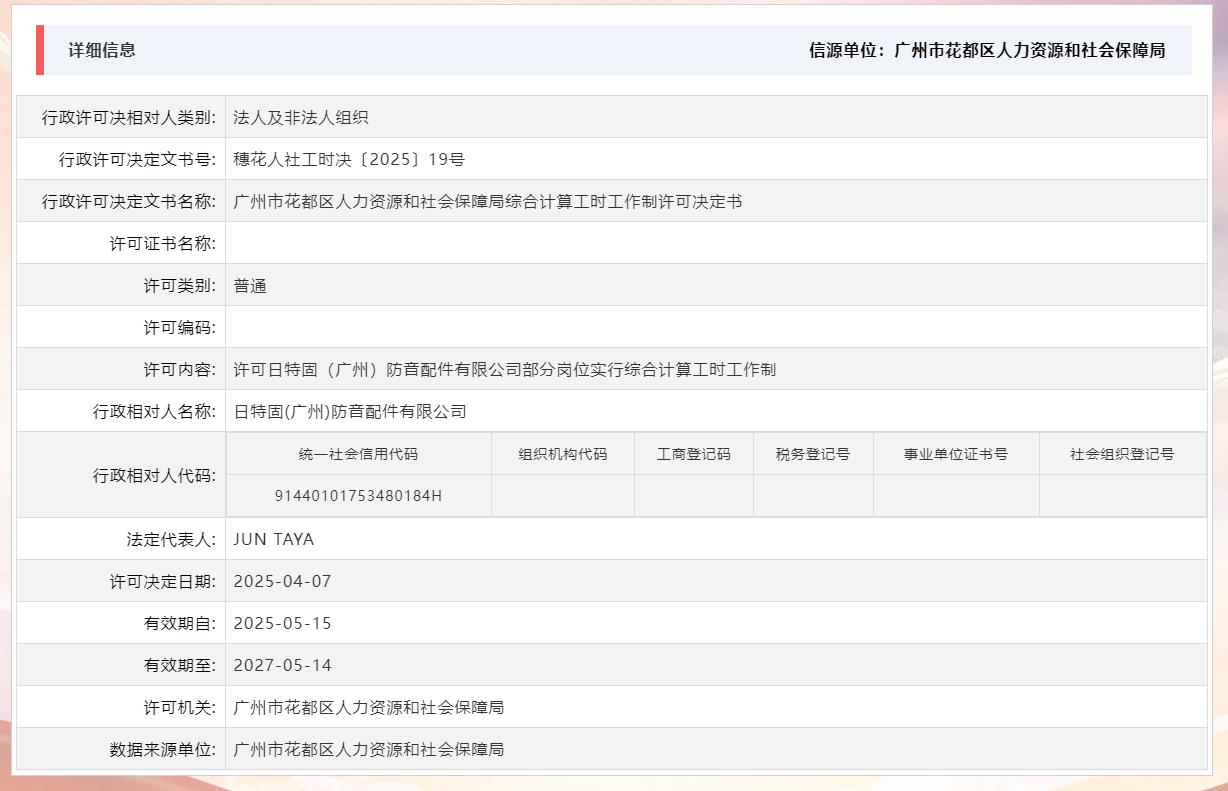The height and width of the screenshot is (791, 1228).
Task: Select the credit code 91440101753480184H
Action: (358, 495)
